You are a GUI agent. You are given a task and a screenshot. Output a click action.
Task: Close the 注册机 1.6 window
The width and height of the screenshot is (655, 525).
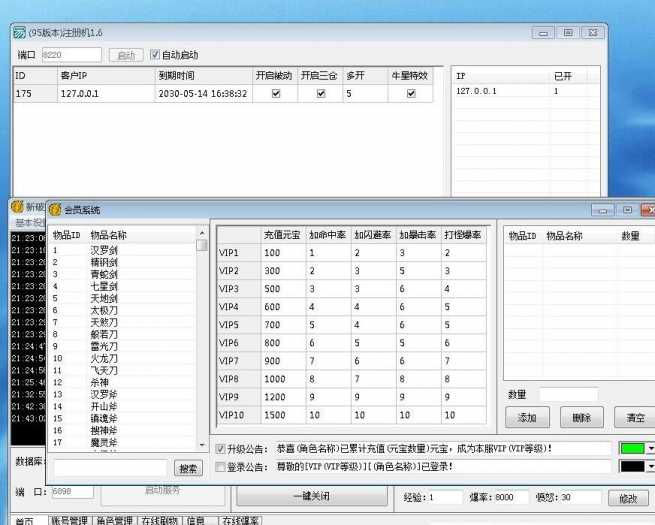click(x=596, y=33)
